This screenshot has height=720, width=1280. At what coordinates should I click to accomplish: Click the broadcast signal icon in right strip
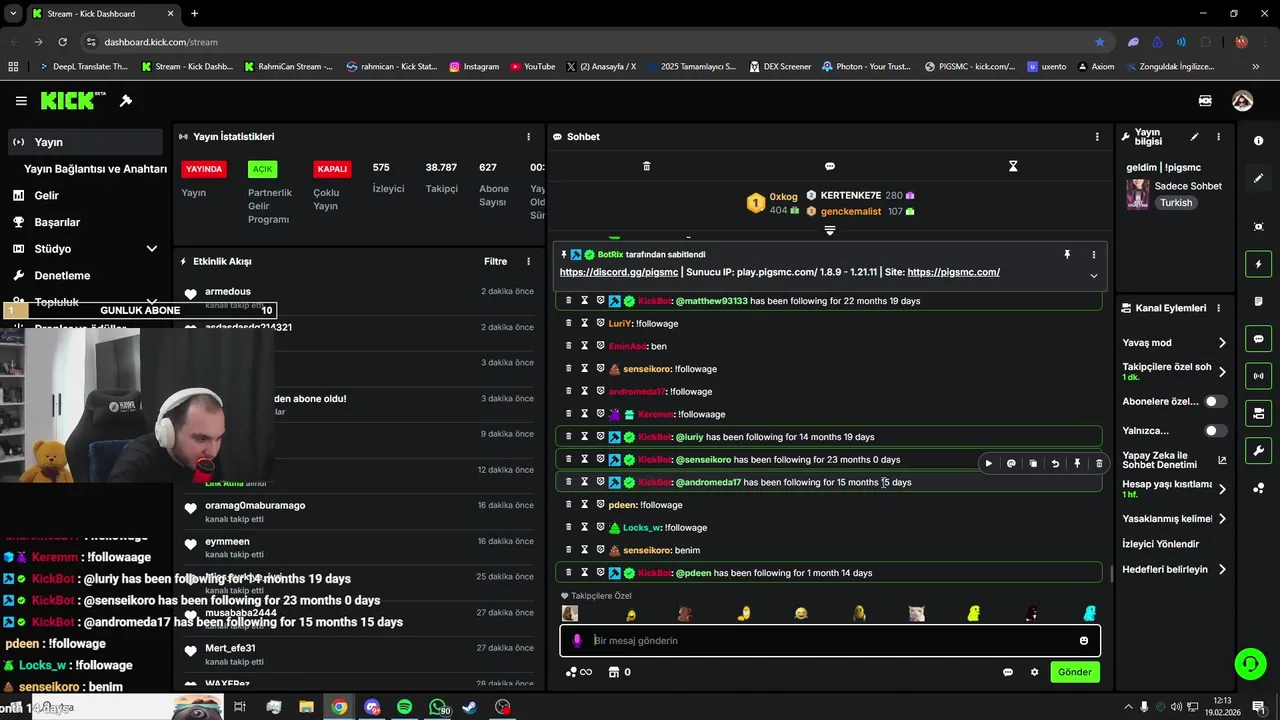tap(1258, 376)
